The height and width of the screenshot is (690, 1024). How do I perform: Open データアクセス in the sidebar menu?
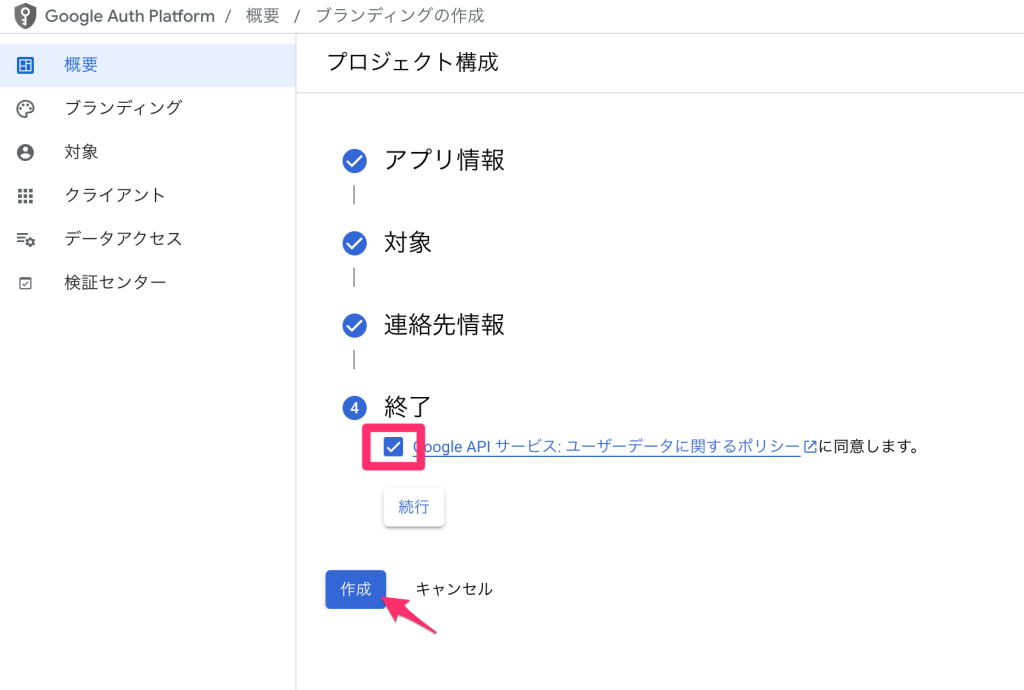pos(148,239)
